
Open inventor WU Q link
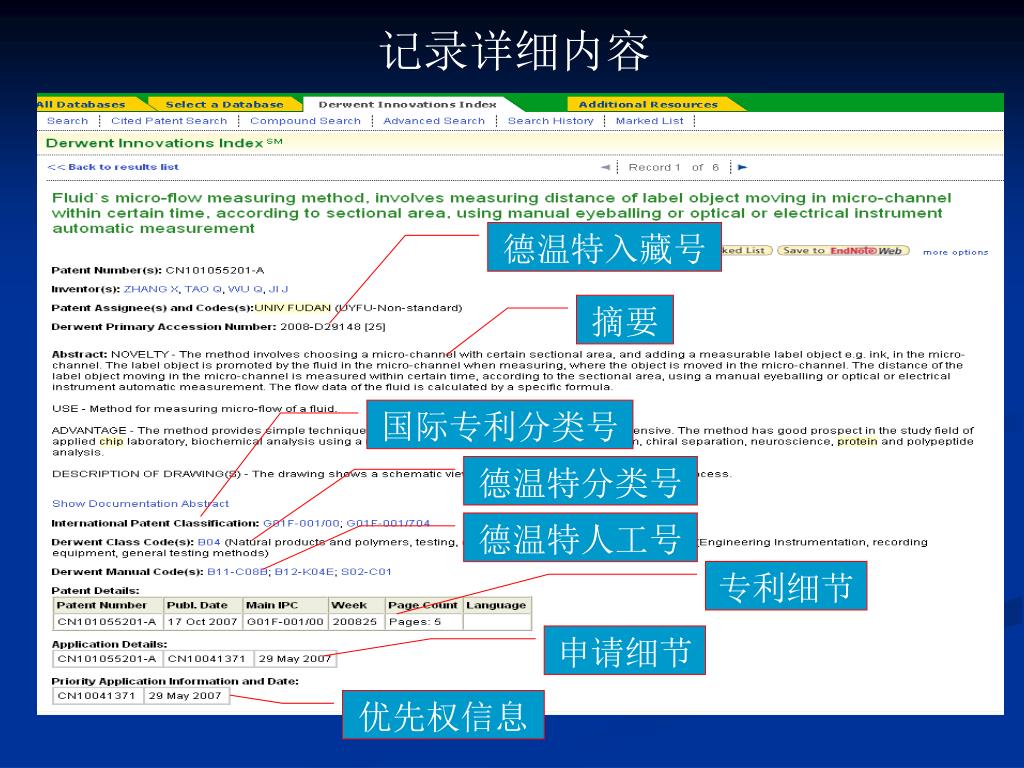pyautogui.click(x=245, y=289)
